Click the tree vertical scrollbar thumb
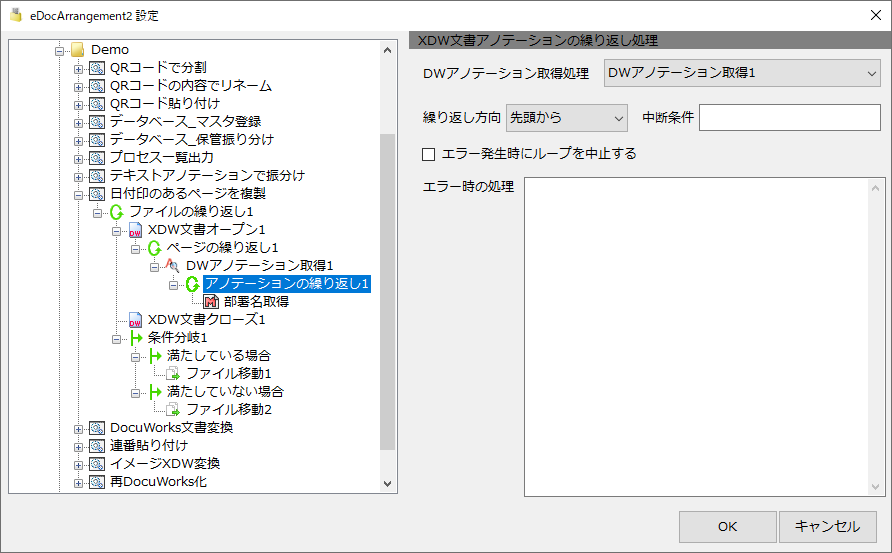Image resolution: width=892 pixels, height=553 pixels. pyautogui.click(x=387, y=292)
